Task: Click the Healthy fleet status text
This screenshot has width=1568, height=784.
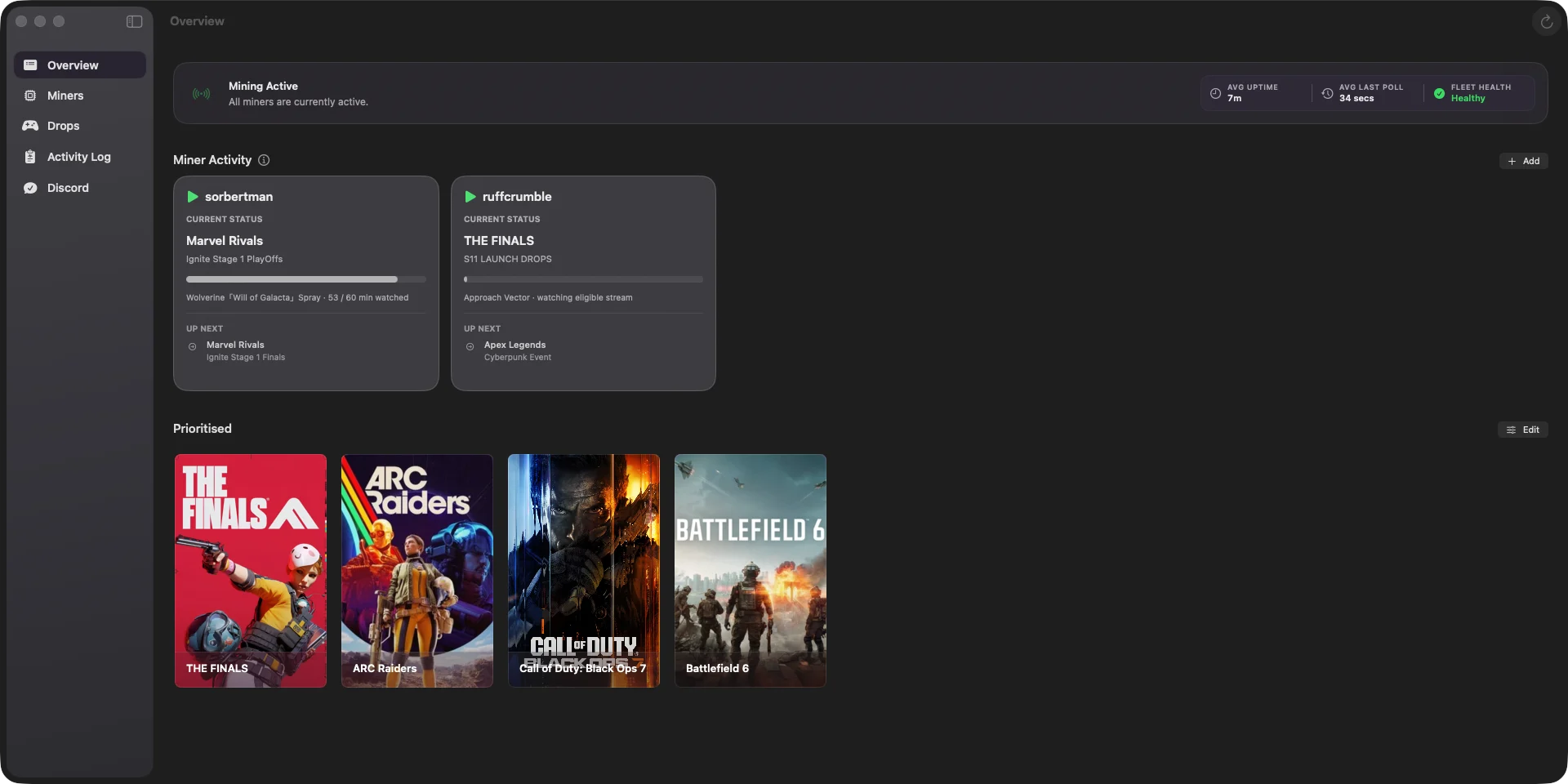Action: pos(1468,99)
